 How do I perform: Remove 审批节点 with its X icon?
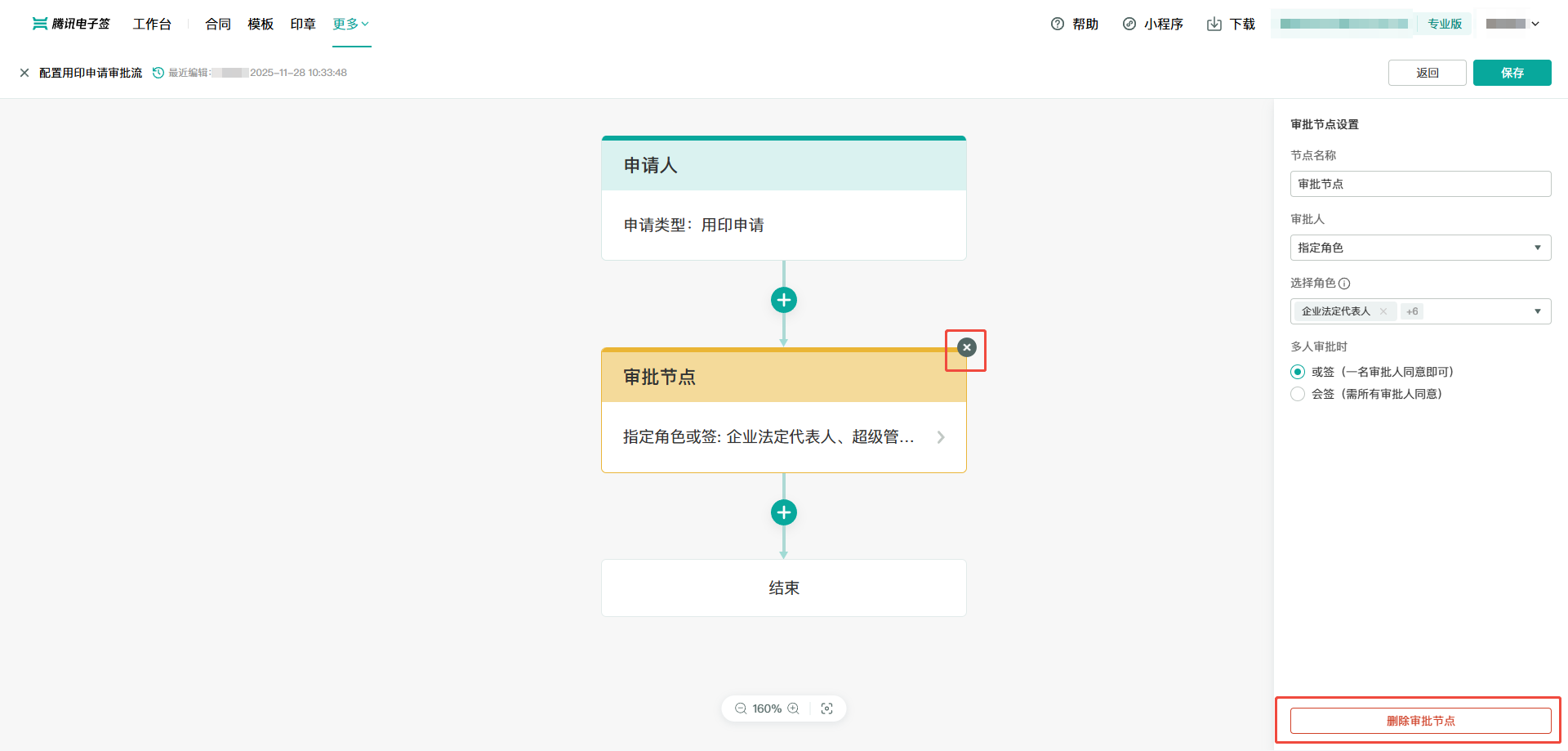(x=967, y=347)
